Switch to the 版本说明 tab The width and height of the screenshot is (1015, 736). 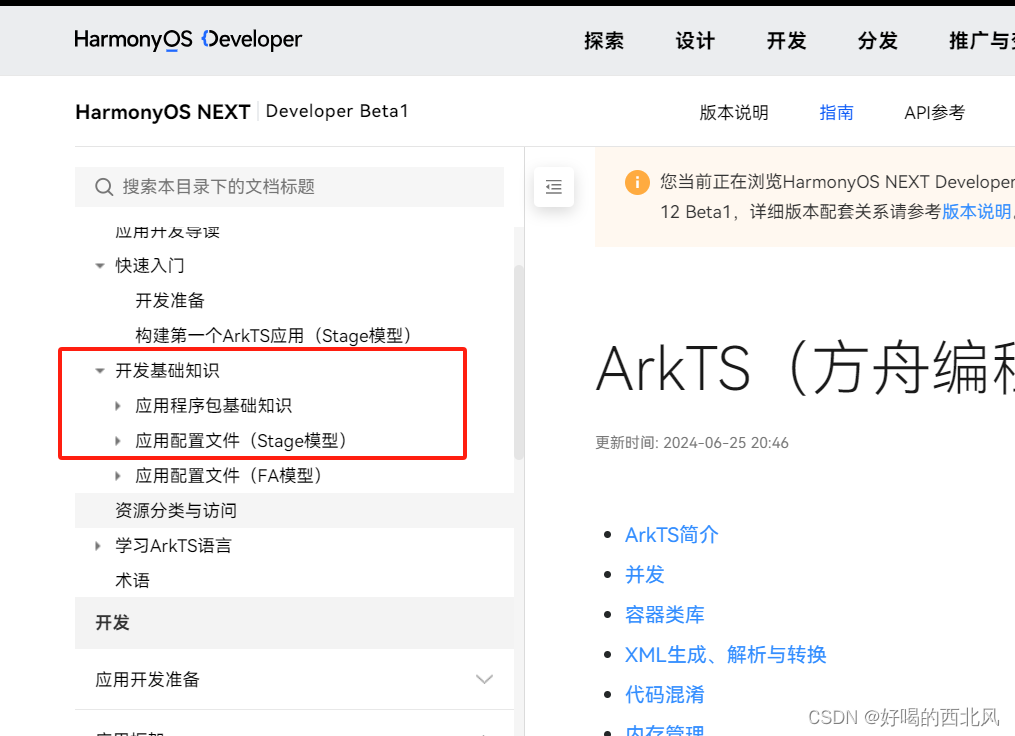point(734,113)
